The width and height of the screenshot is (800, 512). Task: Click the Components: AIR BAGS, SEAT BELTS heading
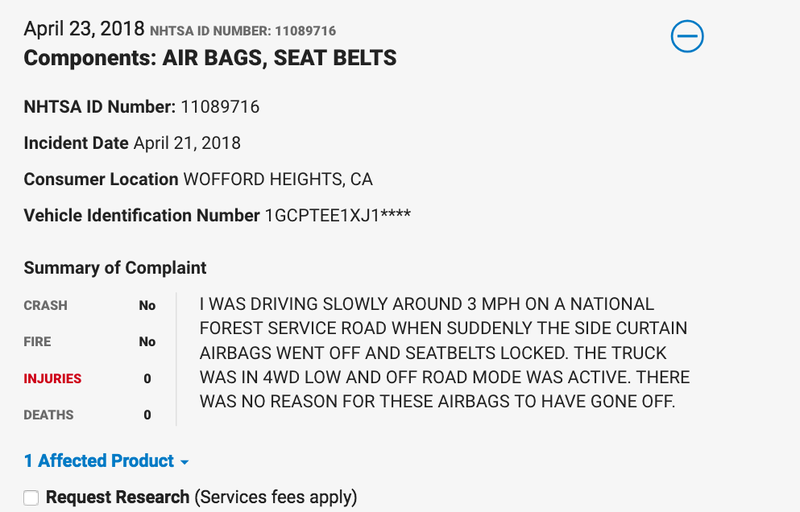pyautogui.click(x=210, y=58)
